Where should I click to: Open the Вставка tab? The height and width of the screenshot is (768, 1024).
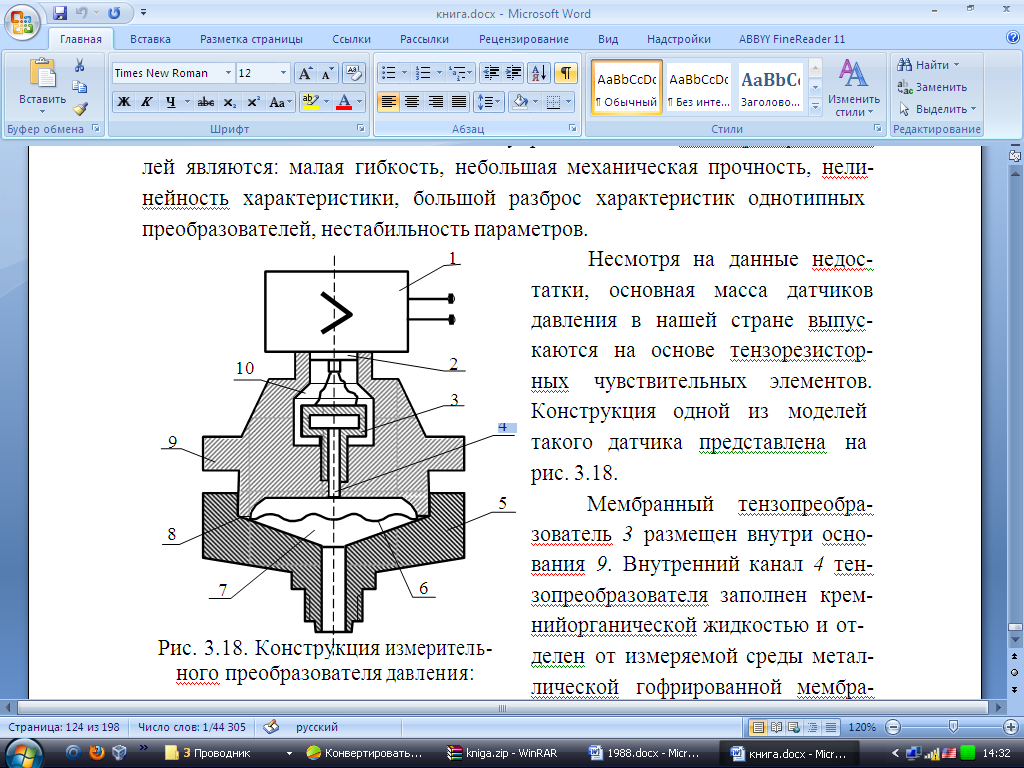[x=150, y=39]
